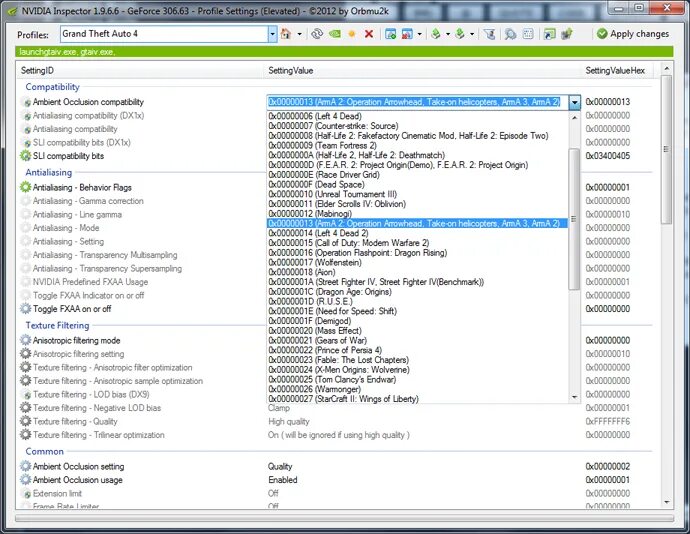Click gear icon beside Anisotropic filtering mode
The height and width of the screenshot is (534, 690).
pyautogui.click(x=26, y=340)
